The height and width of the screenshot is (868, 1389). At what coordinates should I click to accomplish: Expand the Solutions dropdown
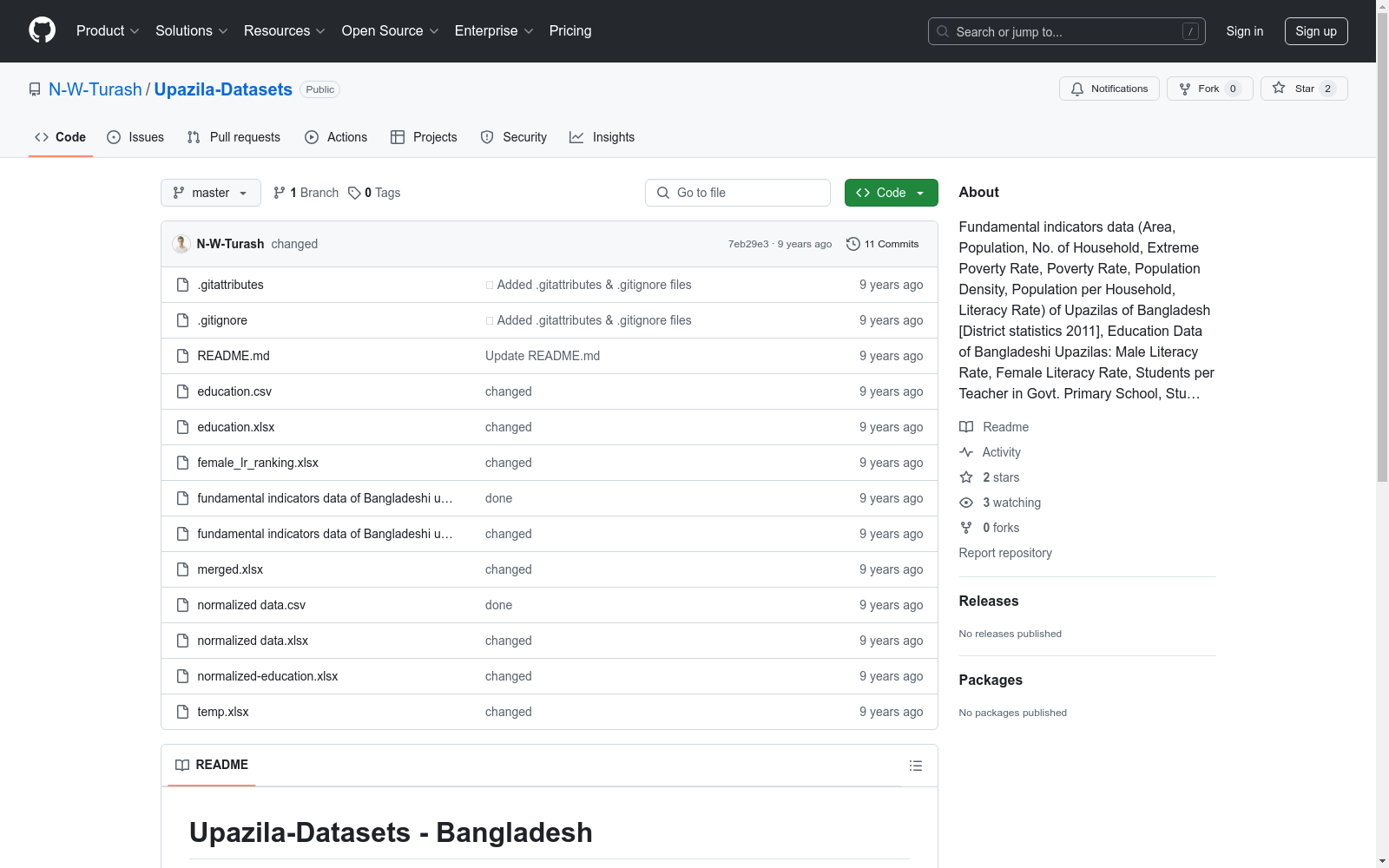coord(192,31)
